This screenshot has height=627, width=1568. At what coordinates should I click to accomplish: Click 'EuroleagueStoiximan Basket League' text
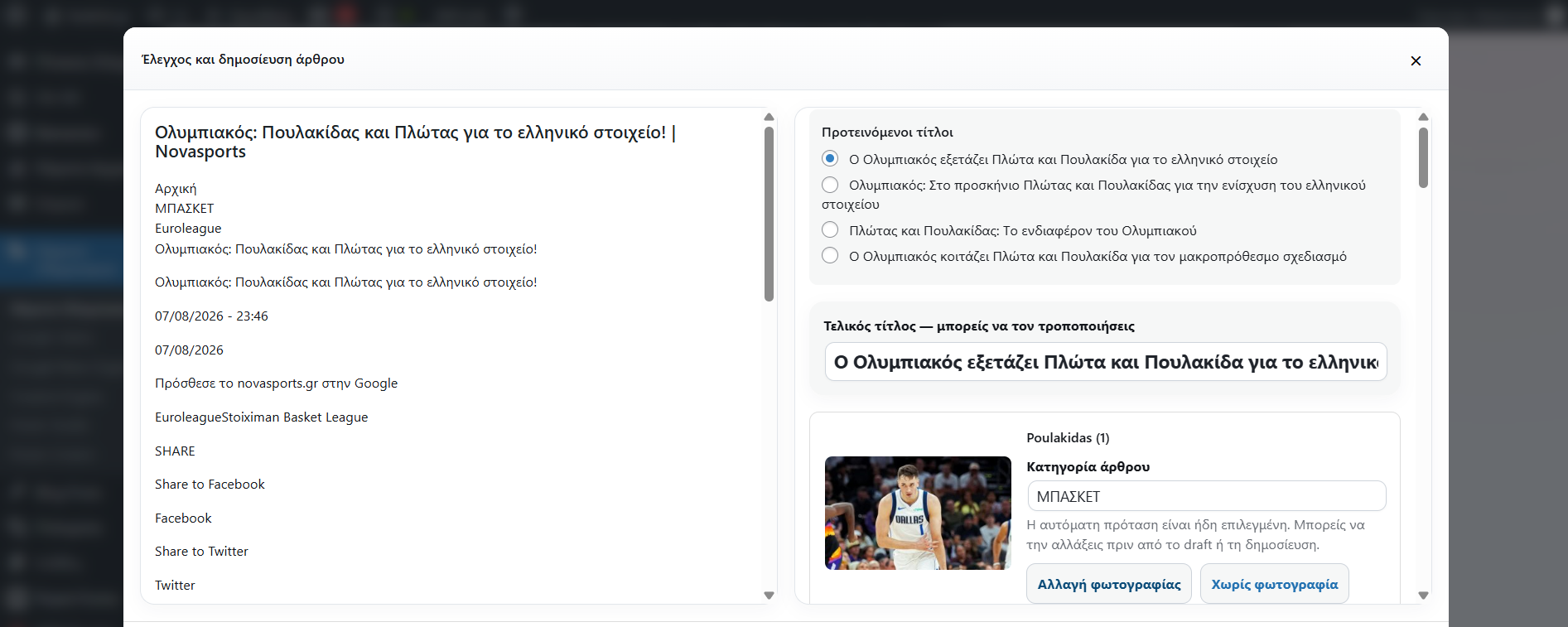pos(261,417)
